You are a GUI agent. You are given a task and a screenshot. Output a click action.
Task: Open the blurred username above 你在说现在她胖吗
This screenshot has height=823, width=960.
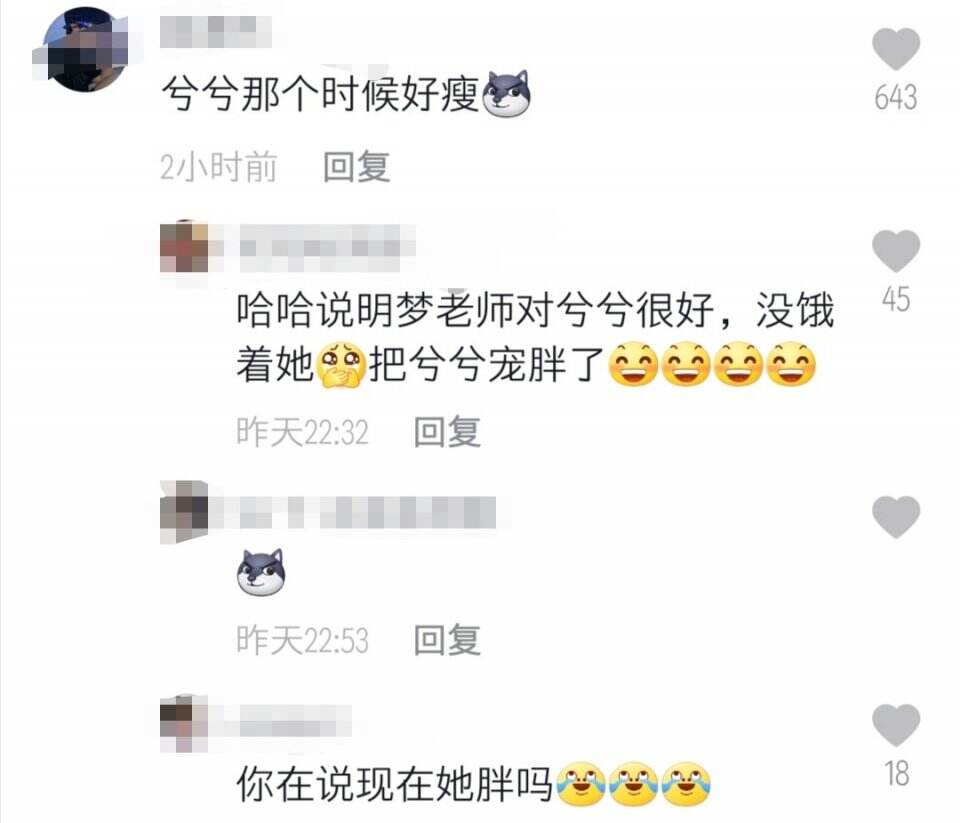[x=295, y=723]
